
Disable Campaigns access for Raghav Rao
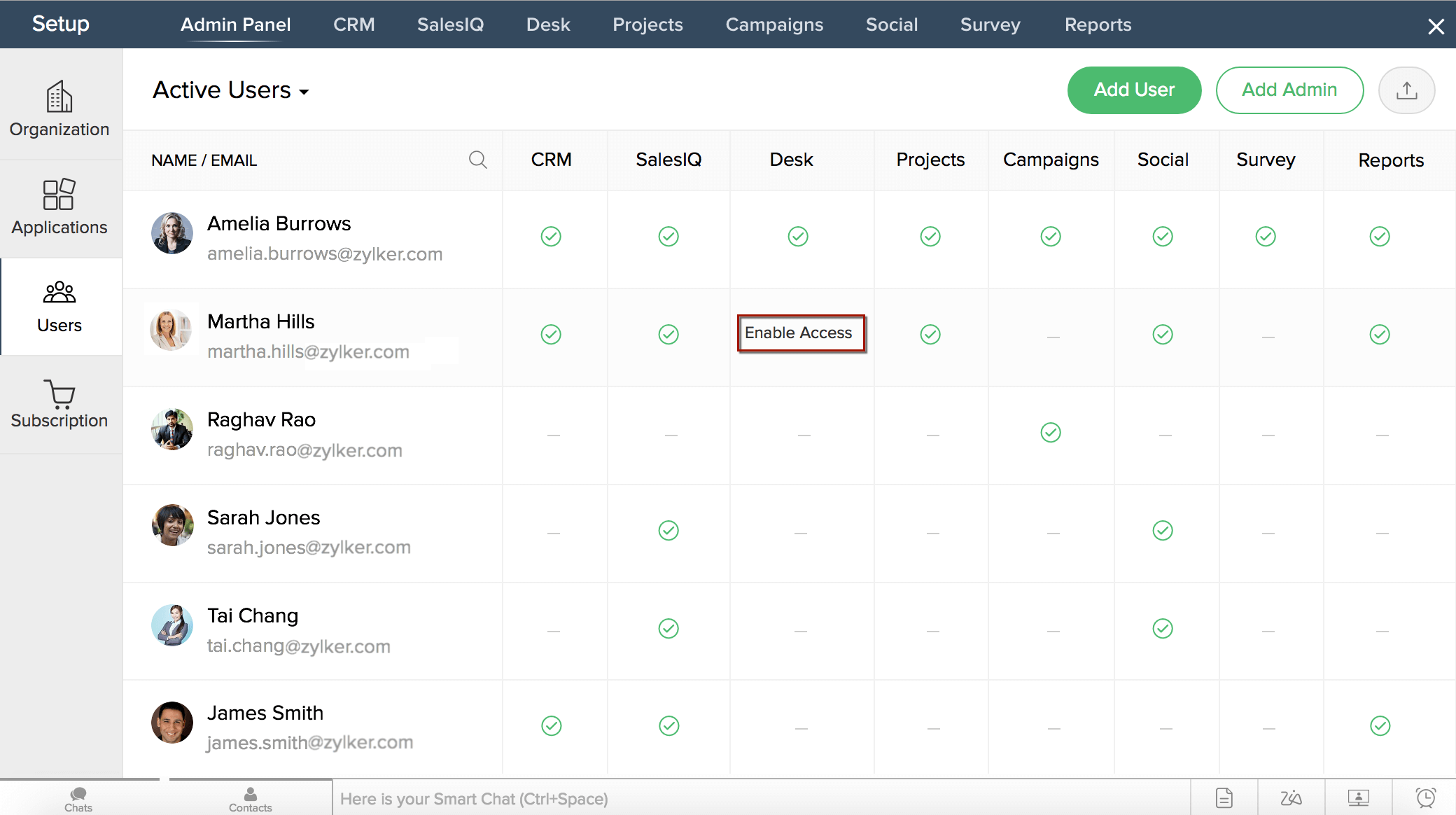click(1051, 433)
